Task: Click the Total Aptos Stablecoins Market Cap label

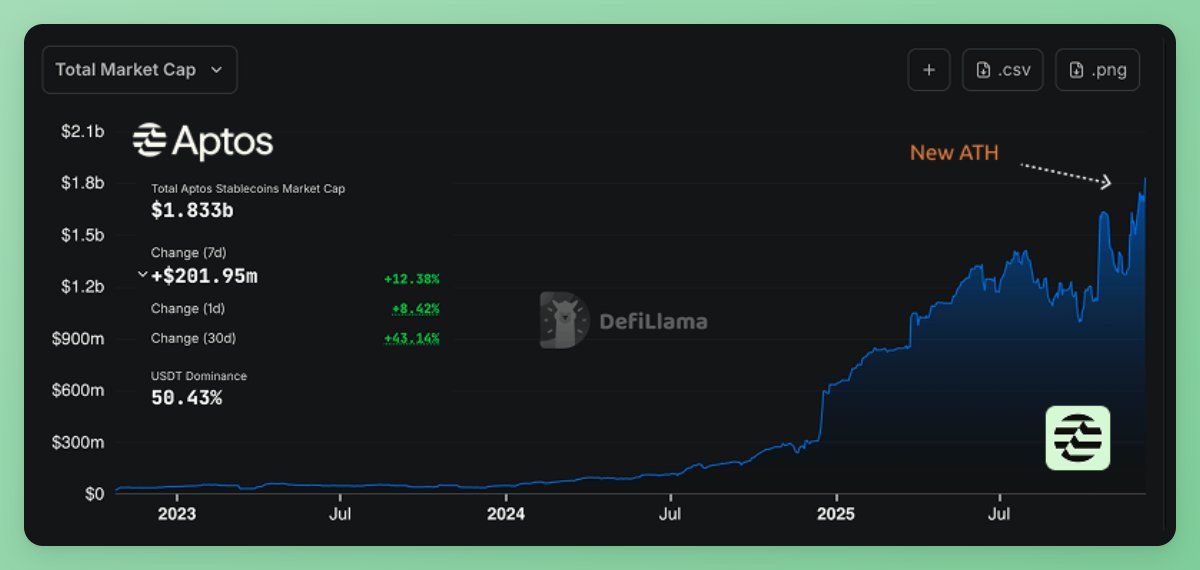Action: 248,188
